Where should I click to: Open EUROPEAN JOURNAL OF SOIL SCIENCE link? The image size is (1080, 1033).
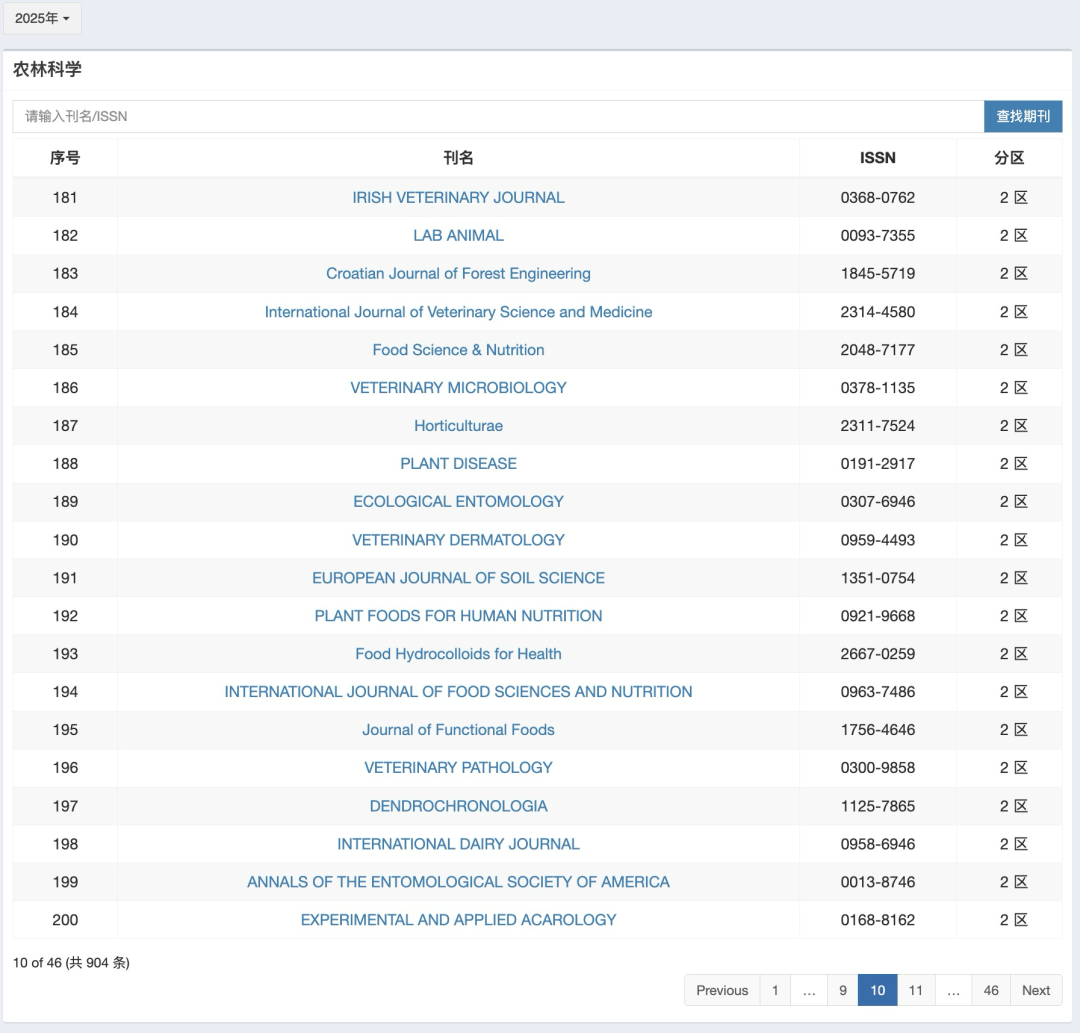click(x=458, y=578)
